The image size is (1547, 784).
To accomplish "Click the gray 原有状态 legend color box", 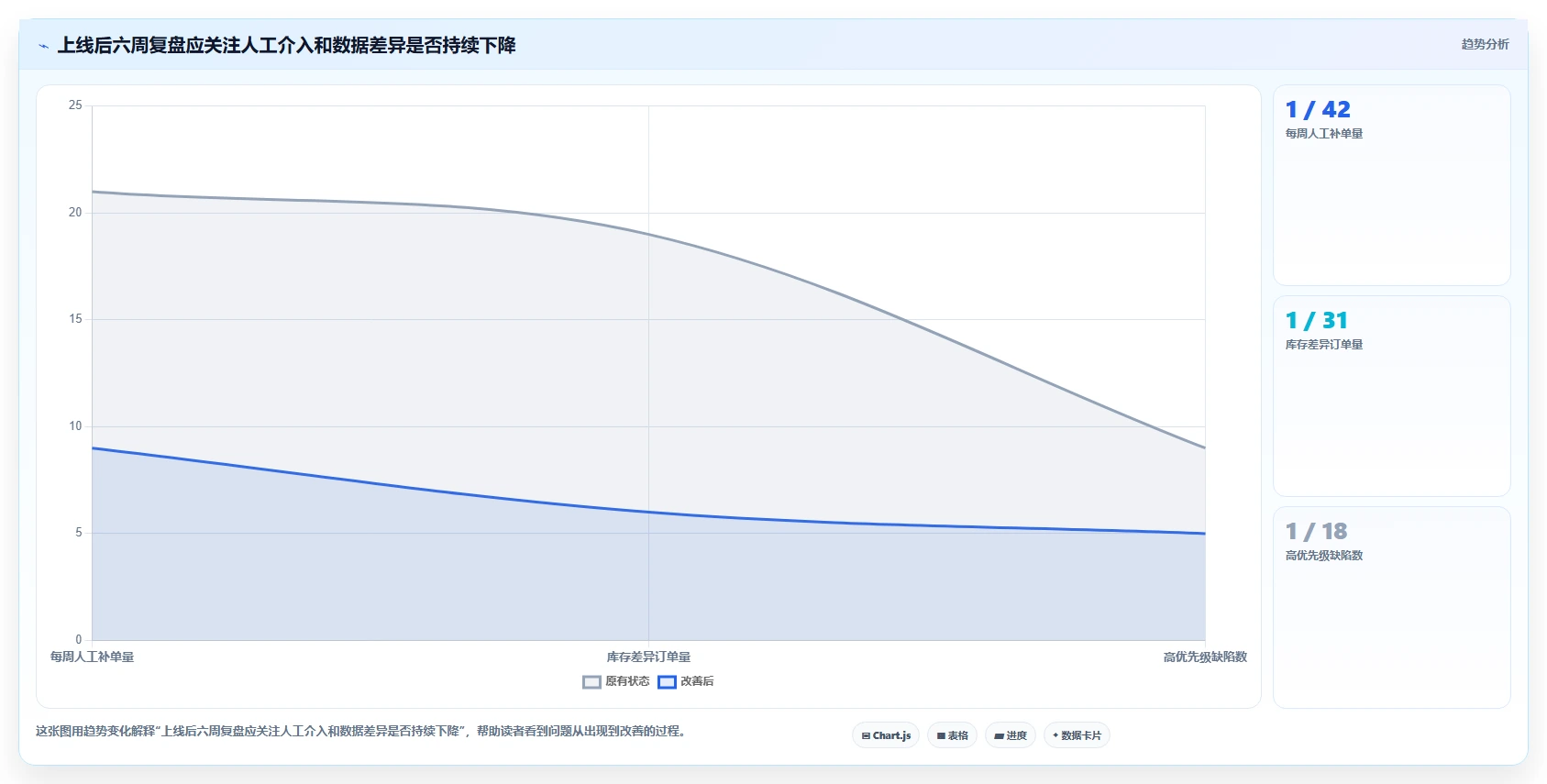I will click(591, 682).
